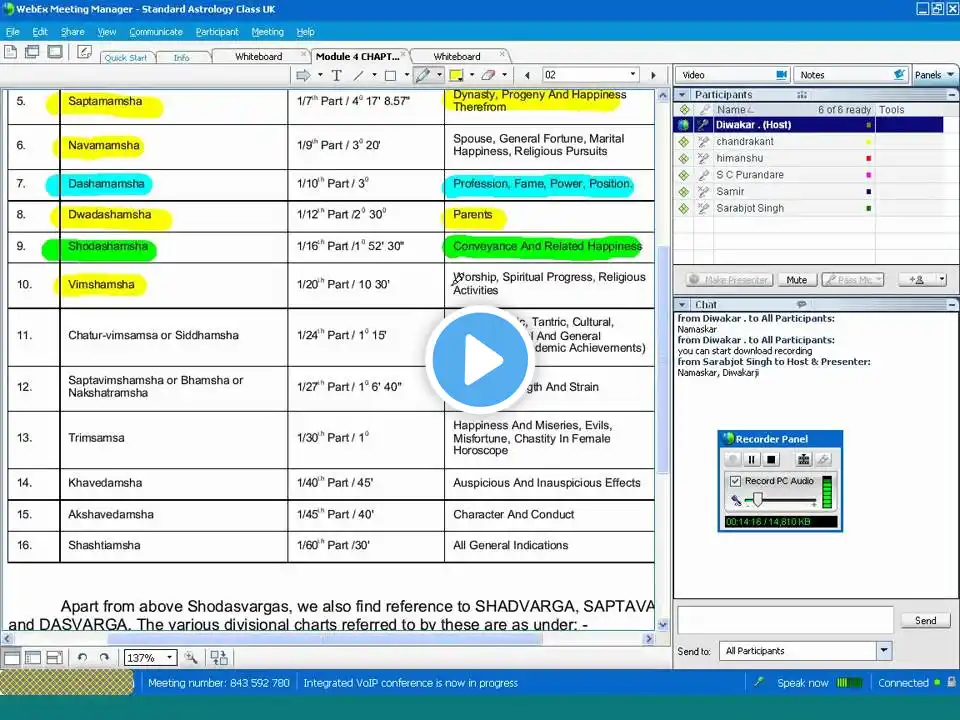
Task: Switch to the first Whiteboard tab
Action: pyautogui.click(x=258, y=56)
